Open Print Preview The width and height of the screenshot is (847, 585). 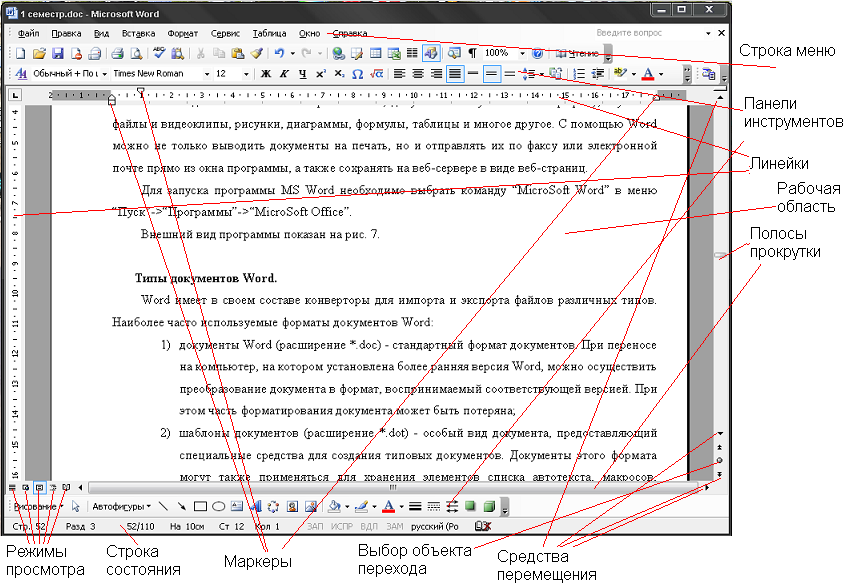tap(136, 53)
